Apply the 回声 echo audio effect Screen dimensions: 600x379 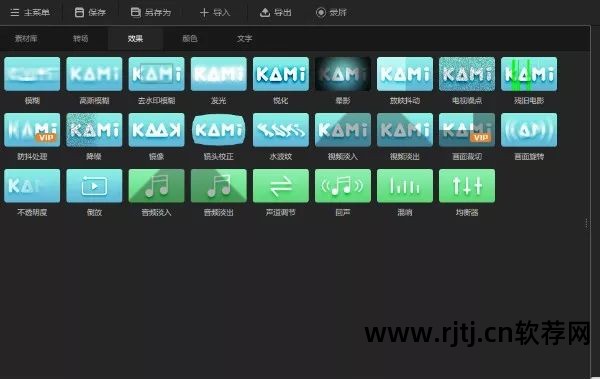342,186
